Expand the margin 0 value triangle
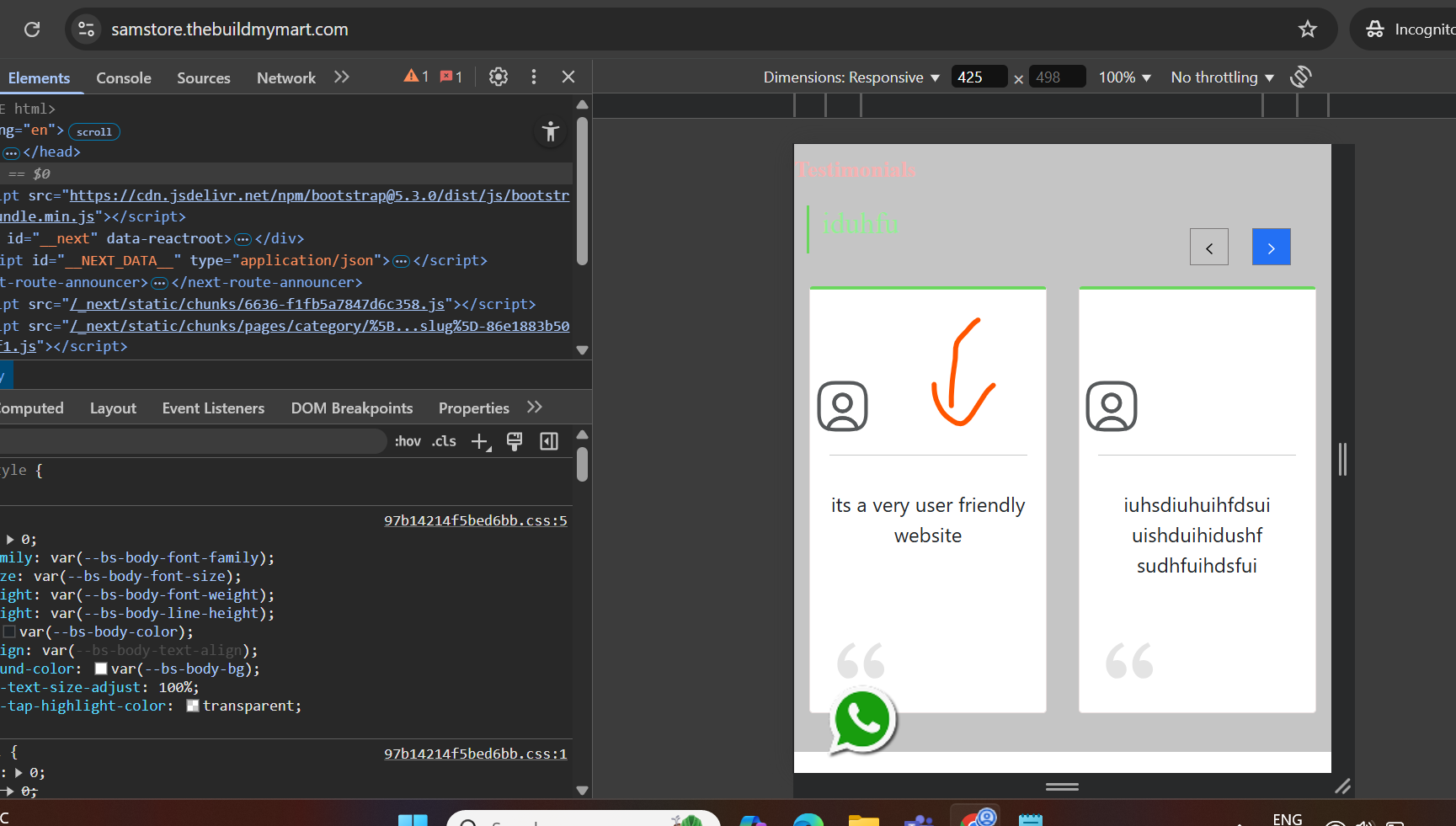 click(x=10, y=540)
